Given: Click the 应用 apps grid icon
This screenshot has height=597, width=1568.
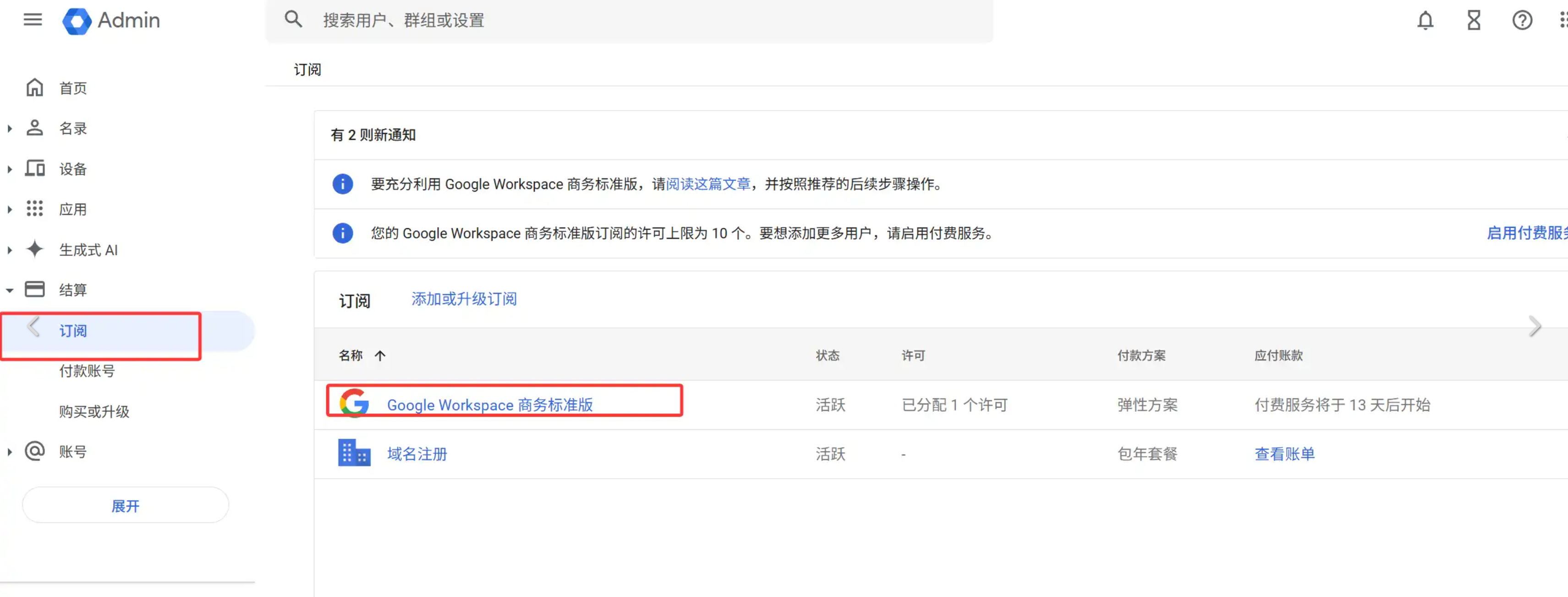Looking at the screenshot, I should [x=35, y=209].
